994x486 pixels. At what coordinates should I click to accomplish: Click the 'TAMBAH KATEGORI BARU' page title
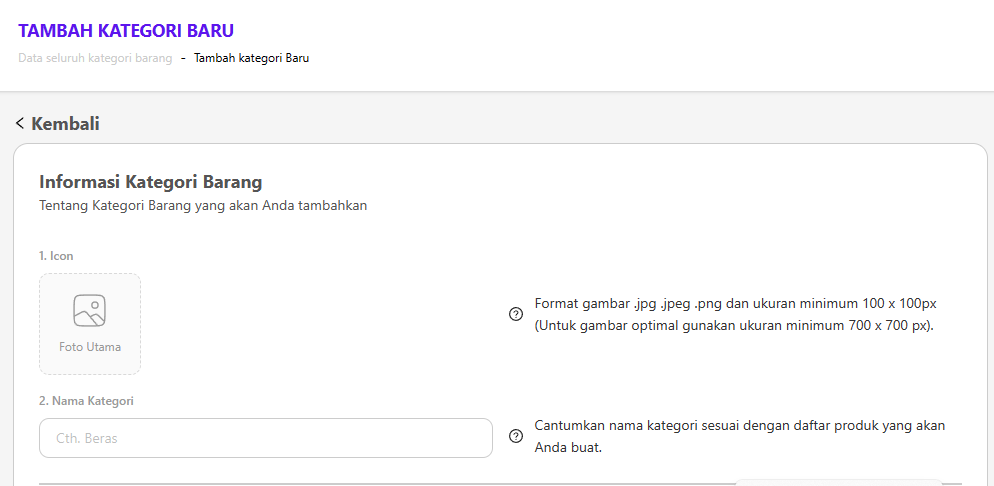[x=126, y=31]
